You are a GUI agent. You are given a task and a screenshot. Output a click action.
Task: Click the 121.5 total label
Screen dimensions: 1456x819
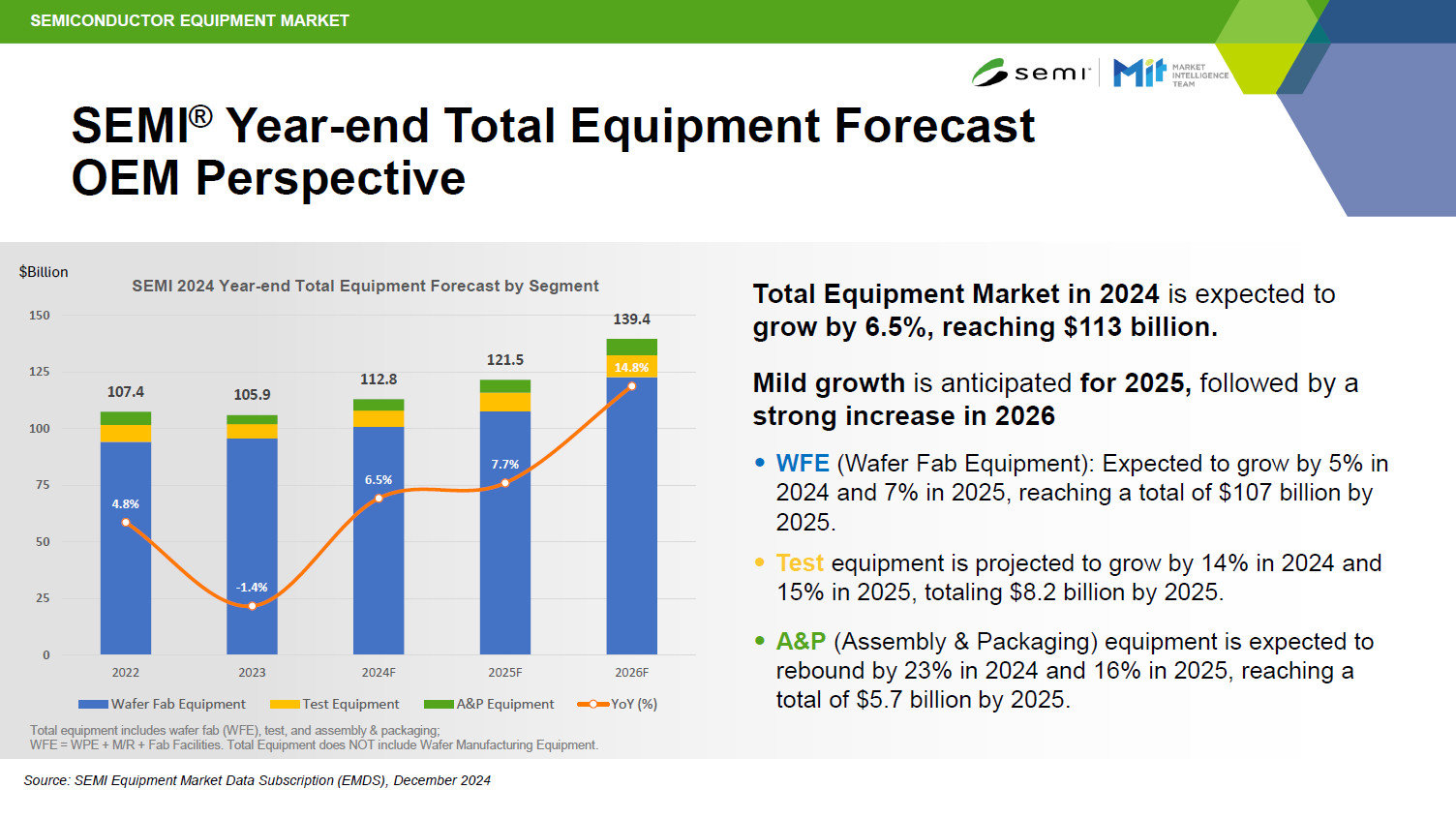[x=505, y=360]
